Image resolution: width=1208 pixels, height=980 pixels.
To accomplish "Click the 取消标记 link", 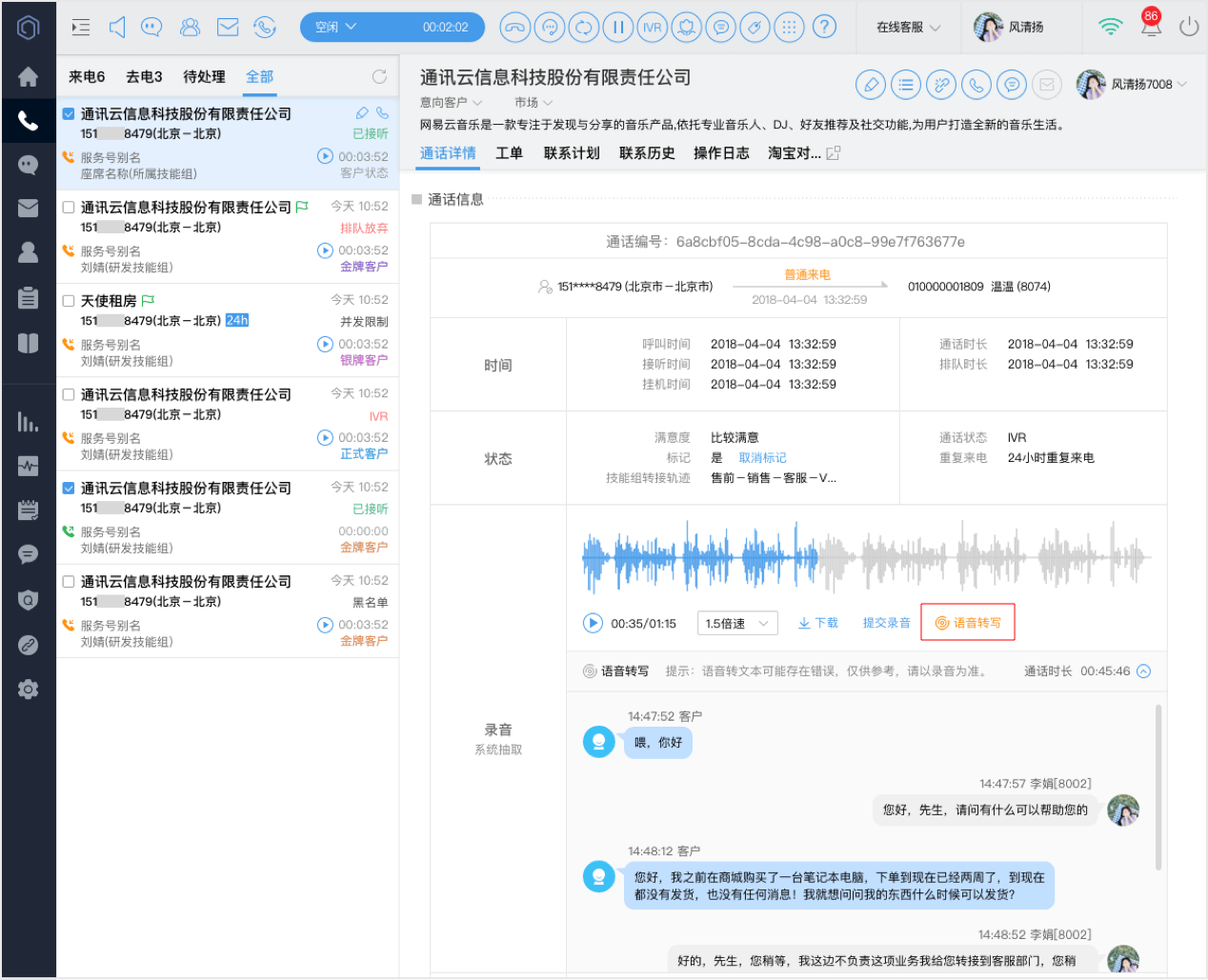I will coord(763,458).
